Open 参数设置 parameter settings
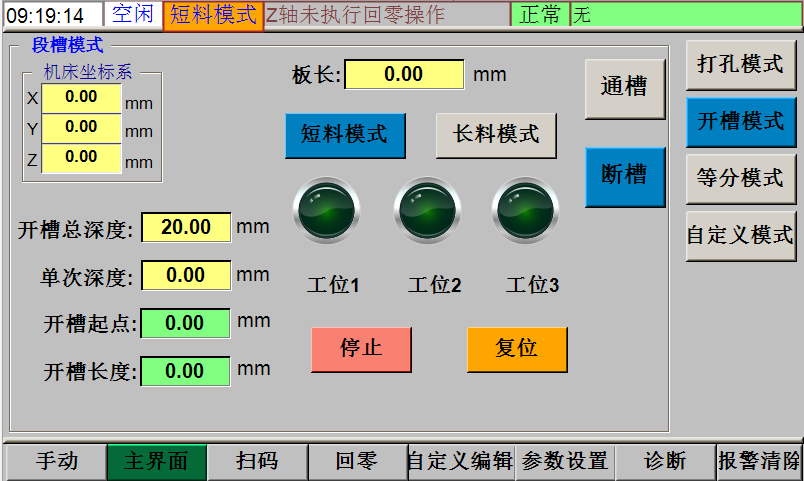 (x=565, y=462)
